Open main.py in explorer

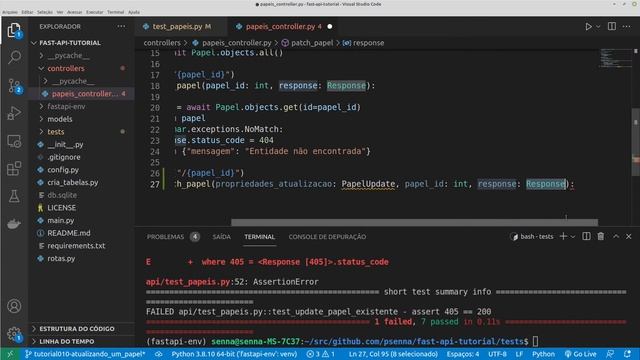point(60,220)
